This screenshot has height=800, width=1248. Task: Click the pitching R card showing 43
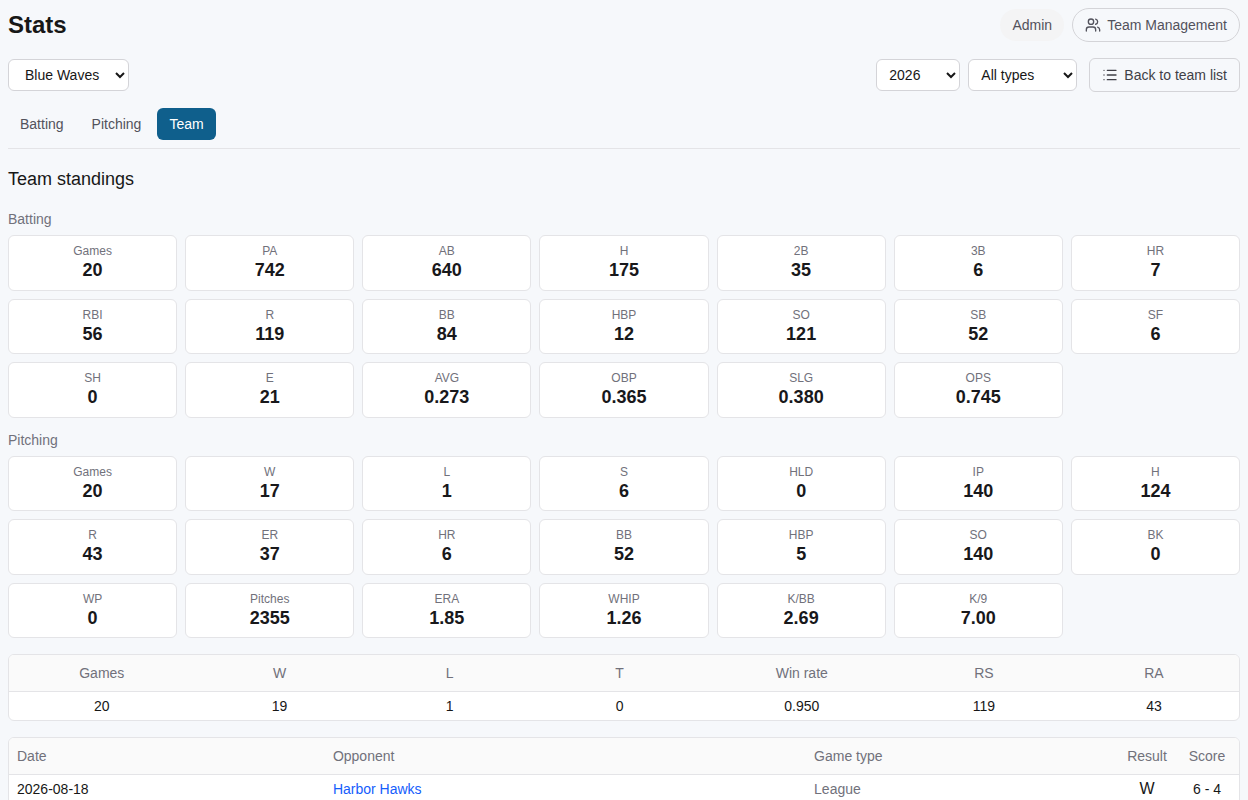pos(92,547)
